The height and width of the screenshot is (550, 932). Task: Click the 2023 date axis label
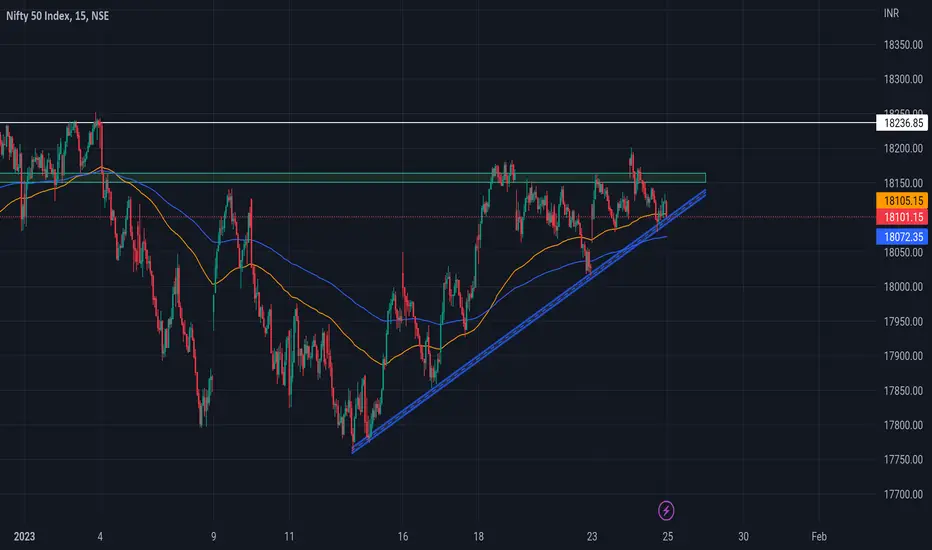24,536
